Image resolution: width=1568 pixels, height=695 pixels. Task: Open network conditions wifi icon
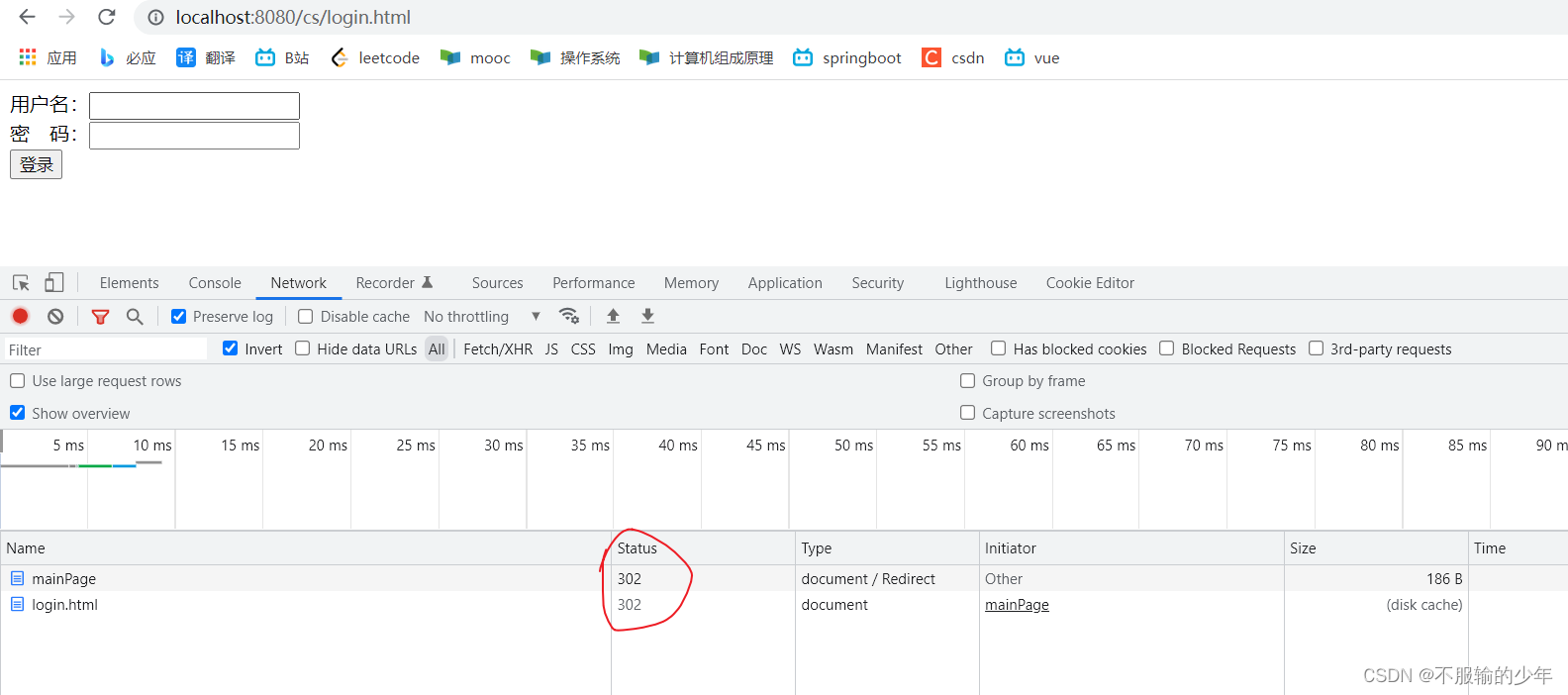569,316
